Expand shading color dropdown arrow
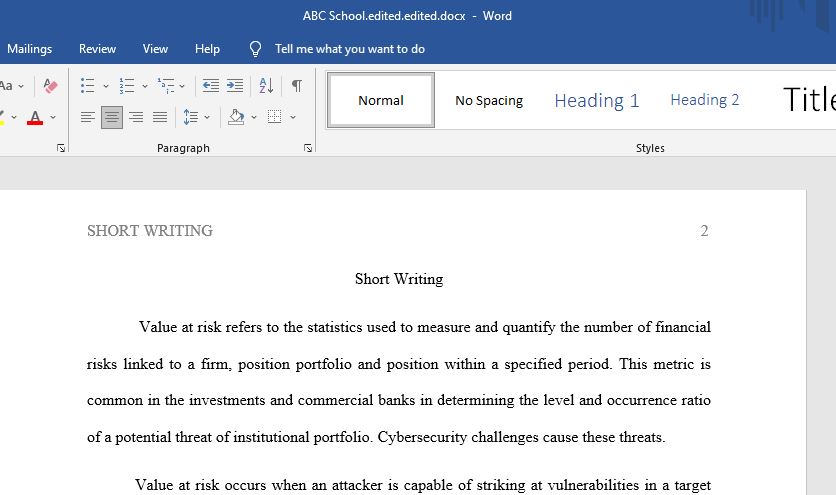The height and width of the screenshot is (495, 836). tap(254, 117)
